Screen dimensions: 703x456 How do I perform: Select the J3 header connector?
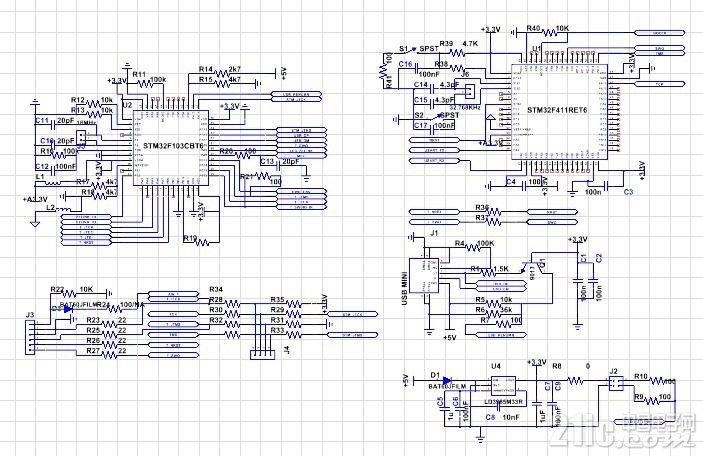click(30, 337)
